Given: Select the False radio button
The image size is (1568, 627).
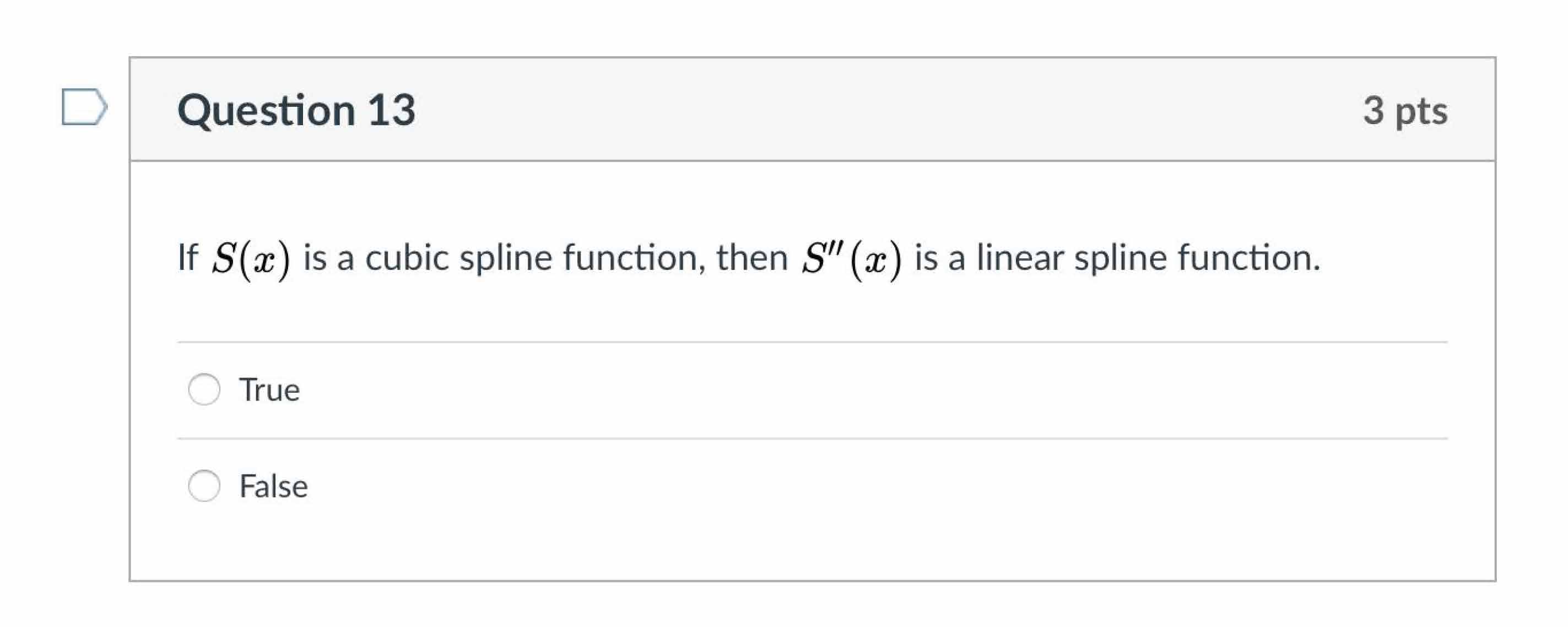Looking at the screenshot, I should click(x=204, y=486).
